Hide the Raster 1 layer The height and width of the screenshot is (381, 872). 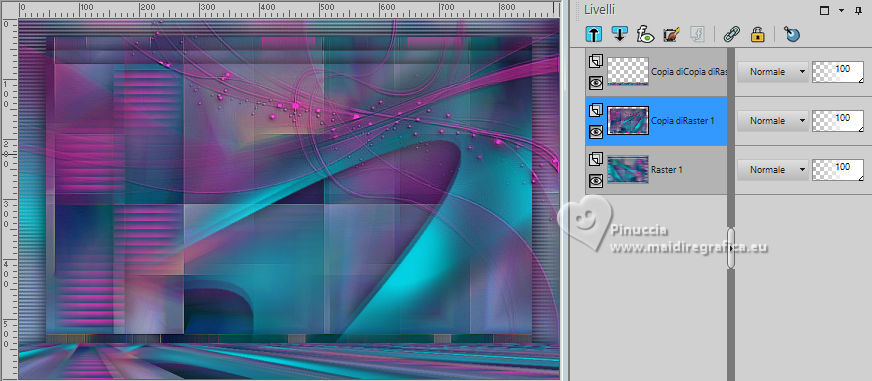coord(596,181)
